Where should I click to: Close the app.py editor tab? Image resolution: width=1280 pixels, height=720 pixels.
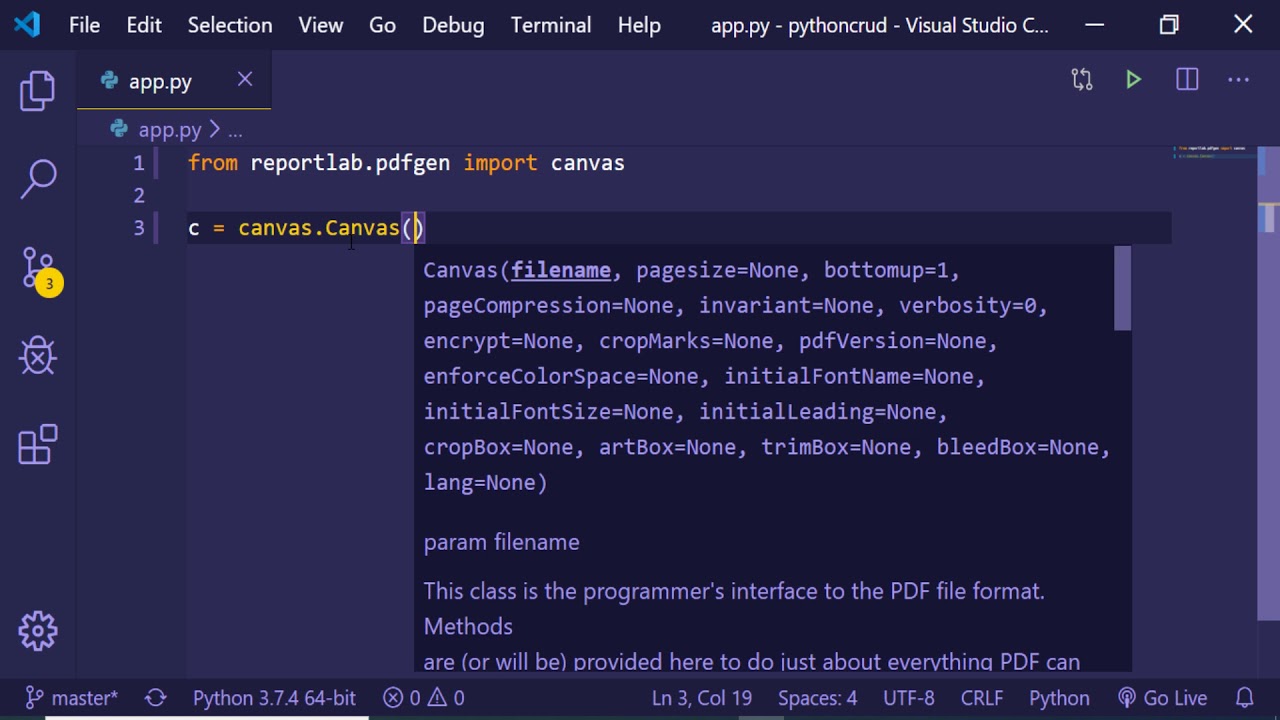point(245,80)
